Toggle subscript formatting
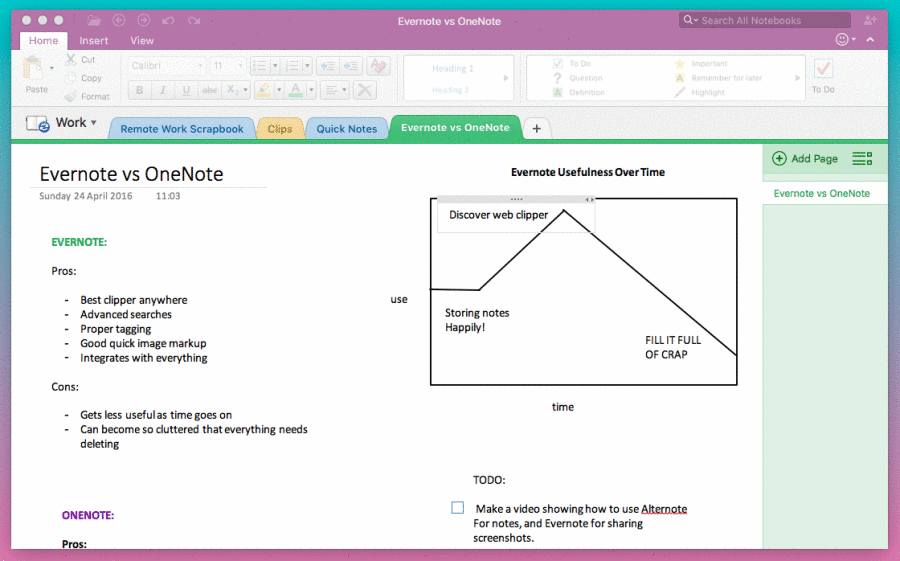Screen dimensions: 900x561 coord(232,90)
